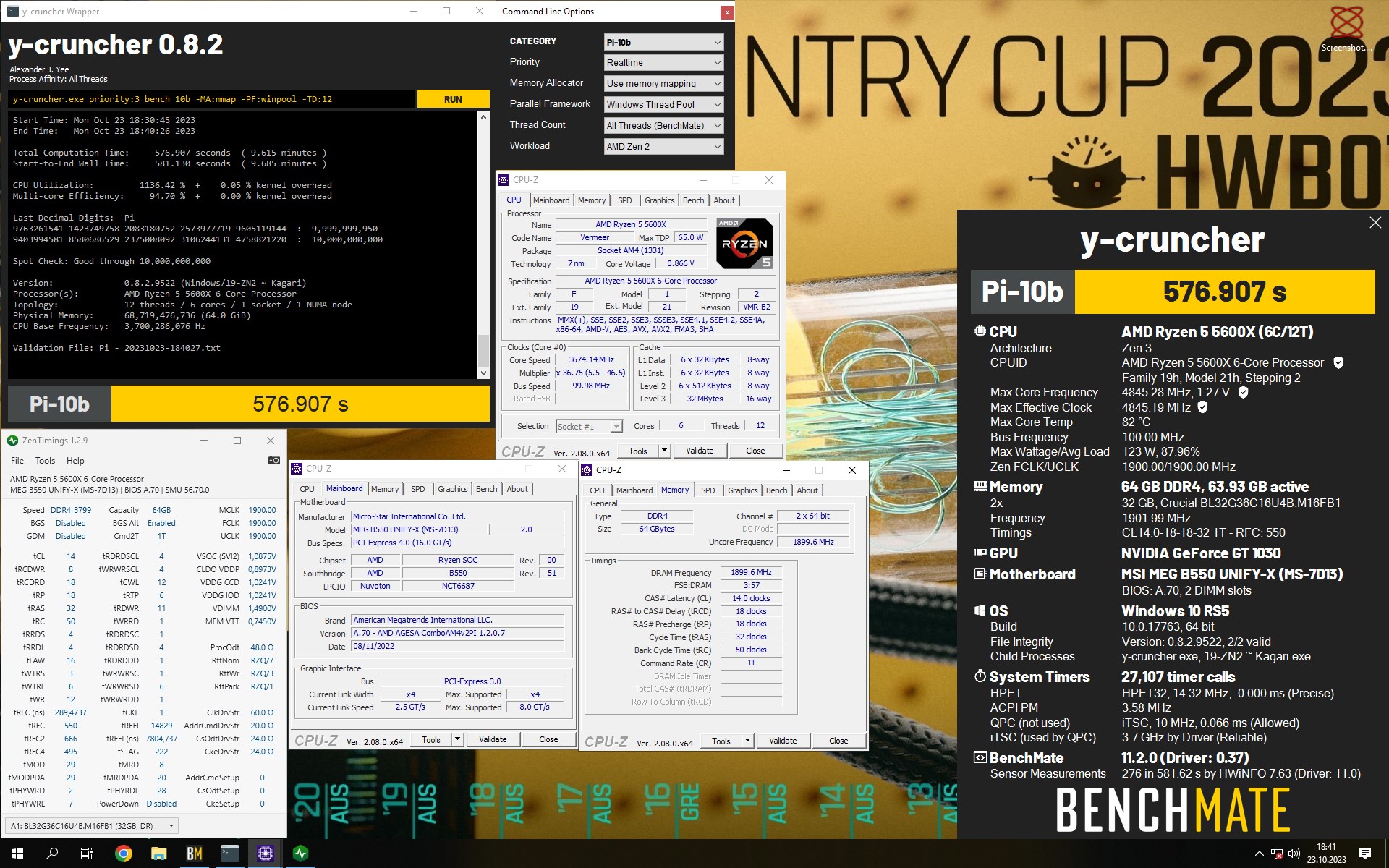Click the ZenTimings camera screenshot icon
1389x868 pixels.
273,460
